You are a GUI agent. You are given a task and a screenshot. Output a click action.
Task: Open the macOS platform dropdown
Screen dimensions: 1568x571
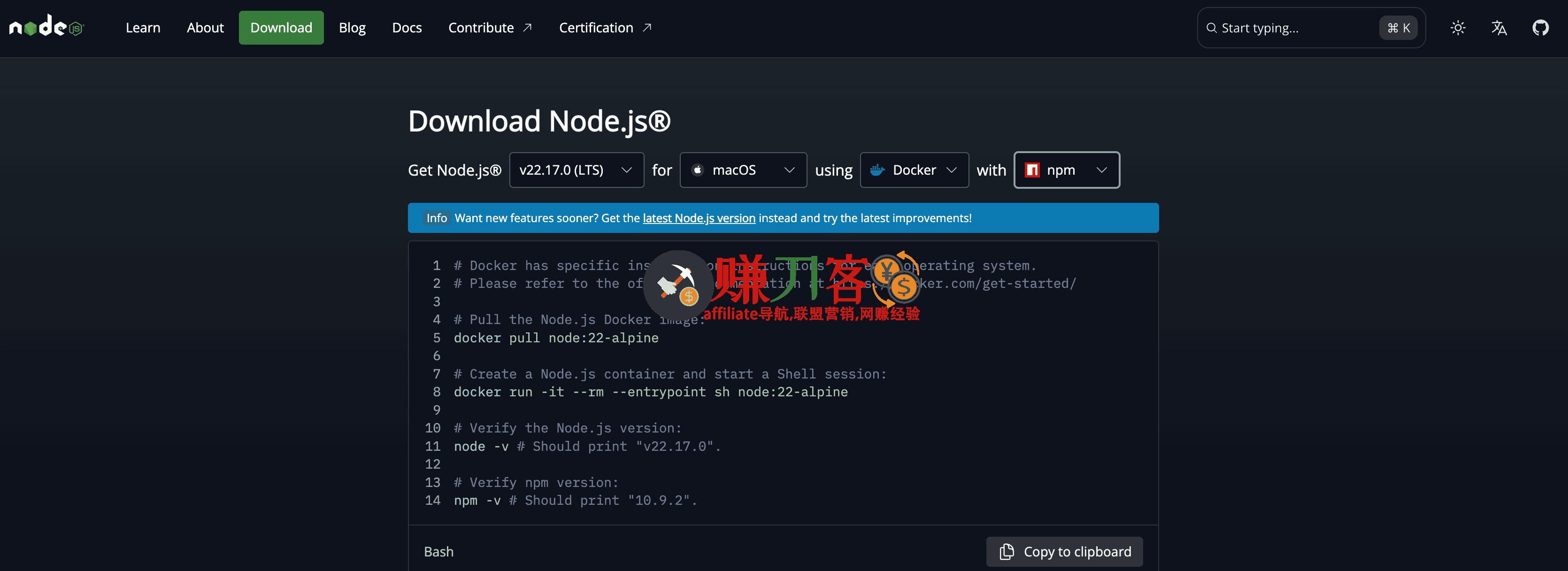click(743, 170)
